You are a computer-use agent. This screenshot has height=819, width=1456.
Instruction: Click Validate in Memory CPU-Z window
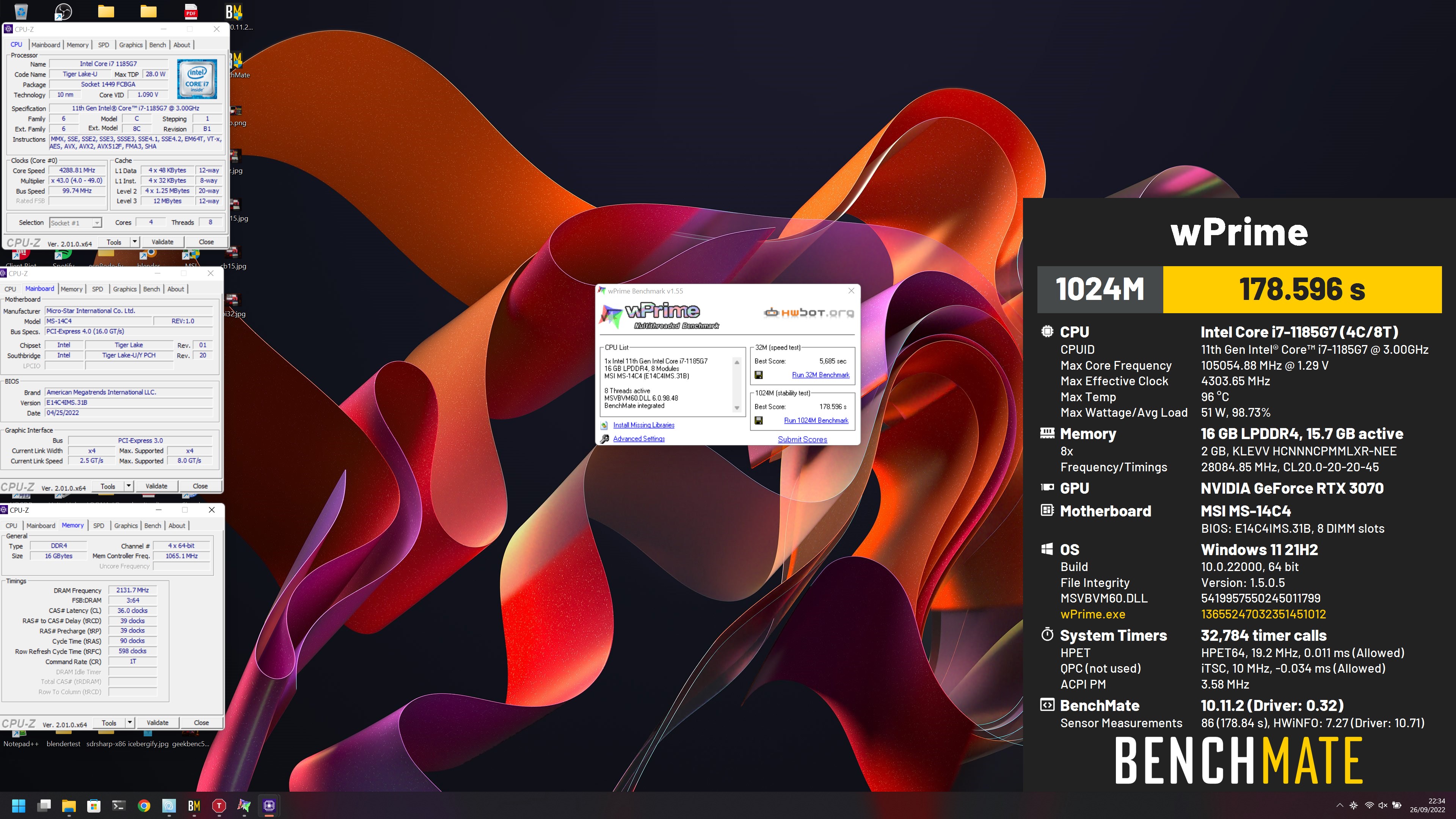click(158, 723)
